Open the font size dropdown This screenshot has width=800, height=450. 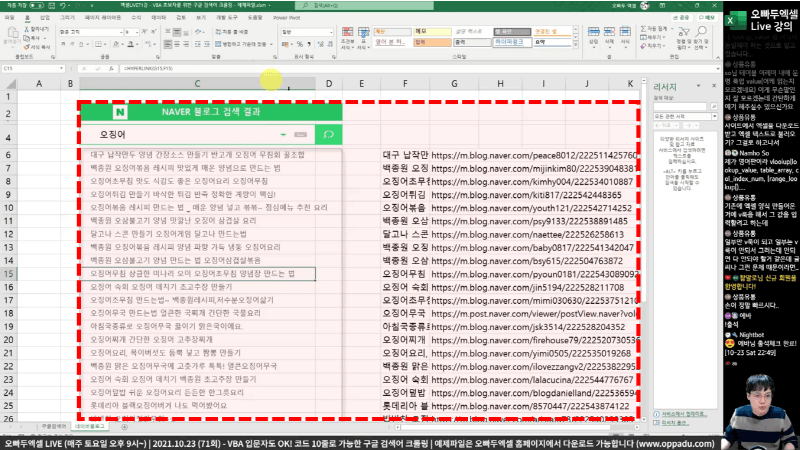[138, 32]
